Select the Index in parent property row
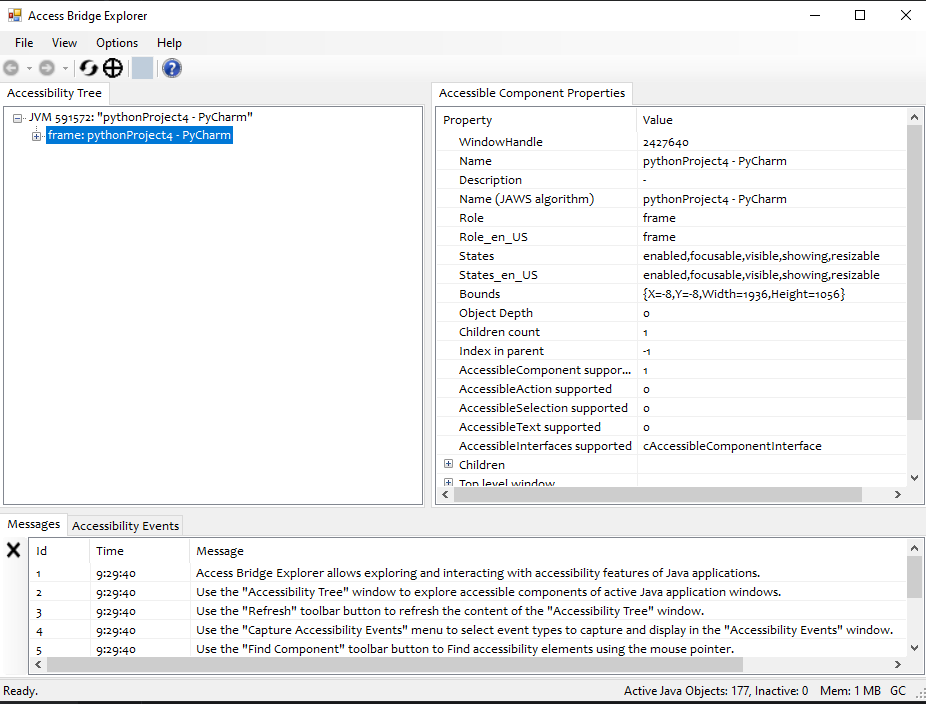 tap(671, 351)
